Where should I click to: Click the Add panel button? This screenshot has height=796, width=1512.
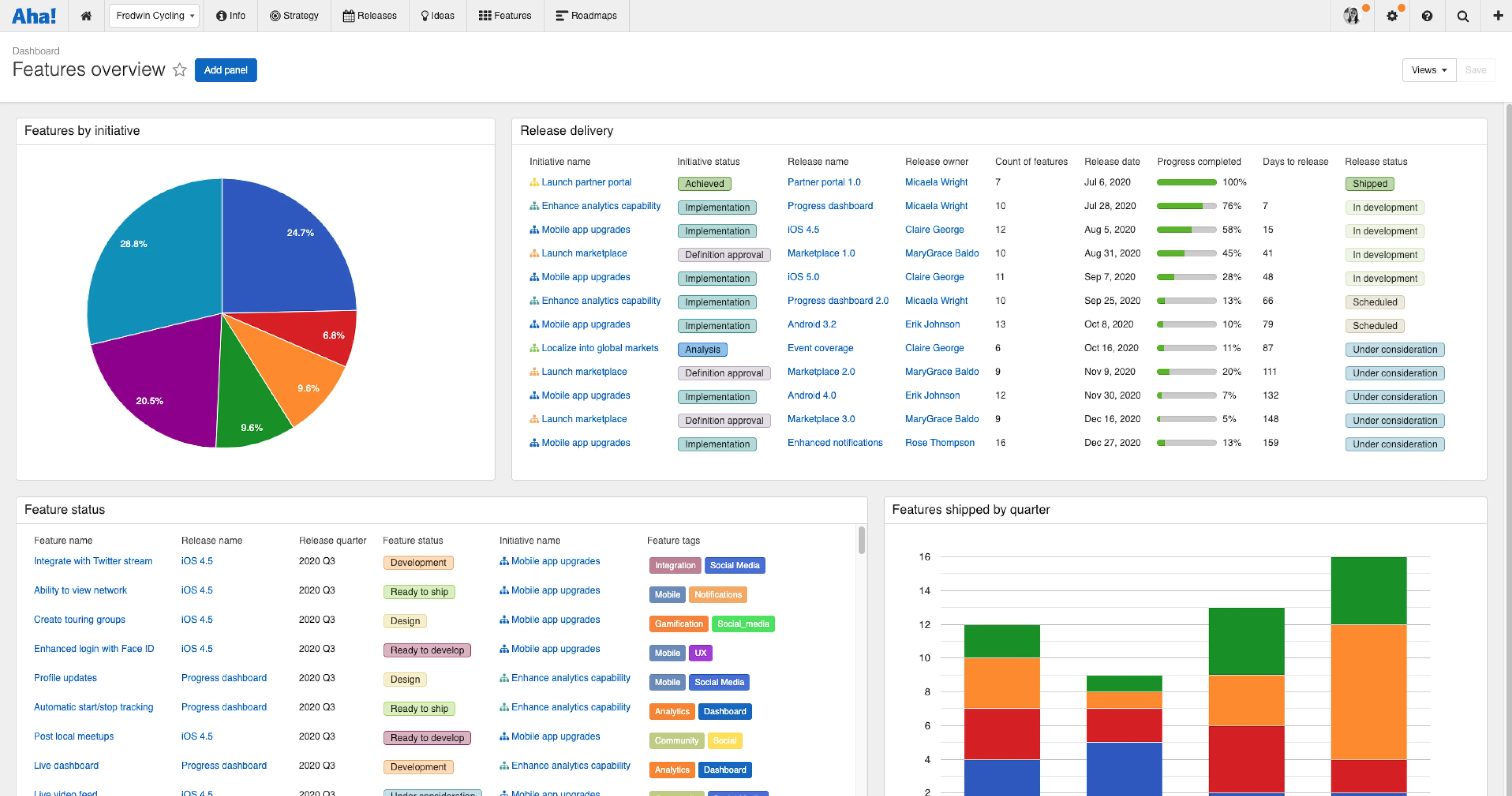[x=225, y=71]
